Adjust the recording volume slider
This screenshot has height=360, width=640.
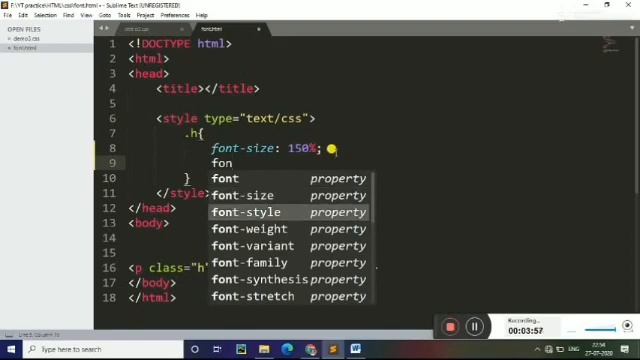point(600,329)
